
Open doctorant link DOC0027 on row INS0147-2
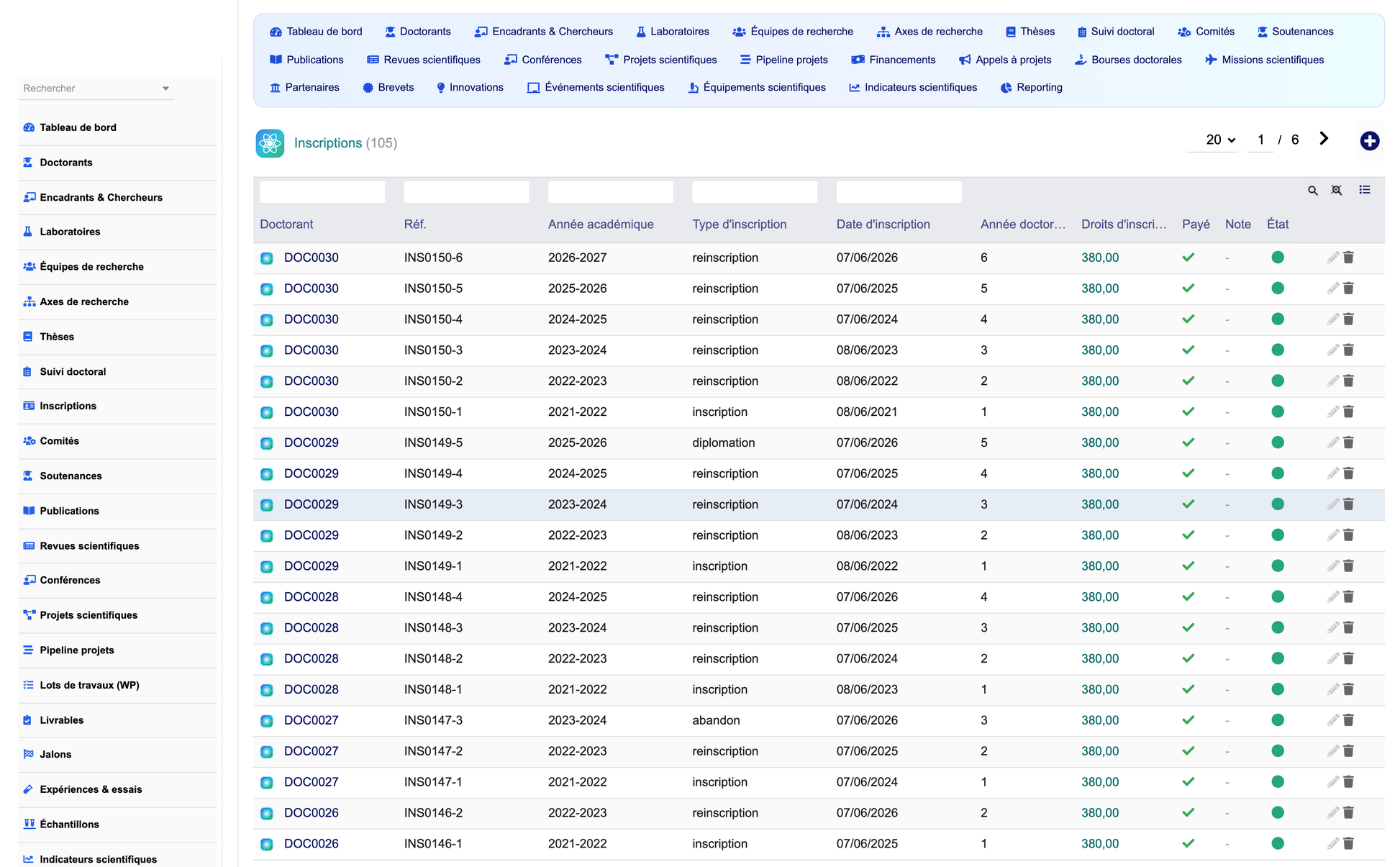click(x=311, y=751)
